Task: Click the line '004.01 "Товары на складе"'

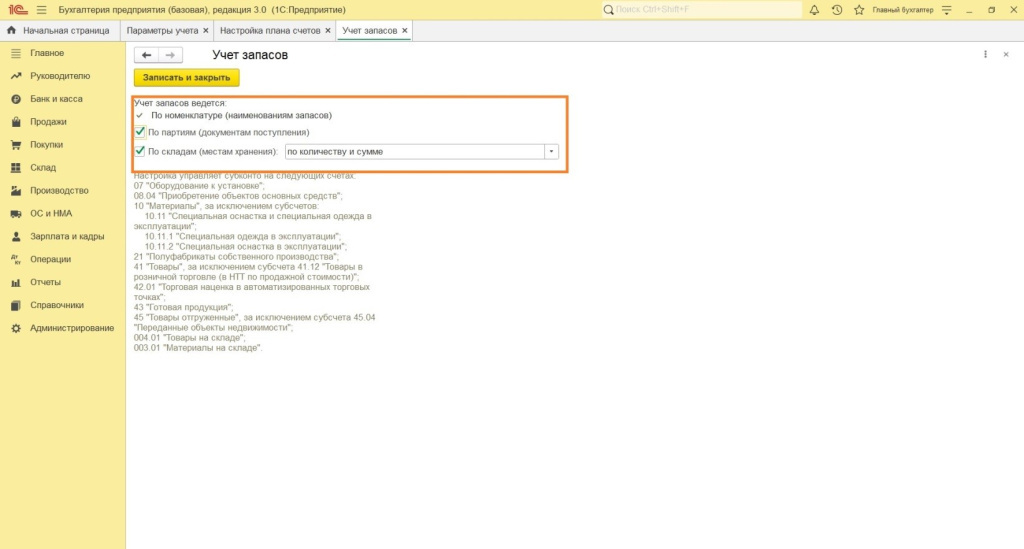Action: click(x=190, y=337)
